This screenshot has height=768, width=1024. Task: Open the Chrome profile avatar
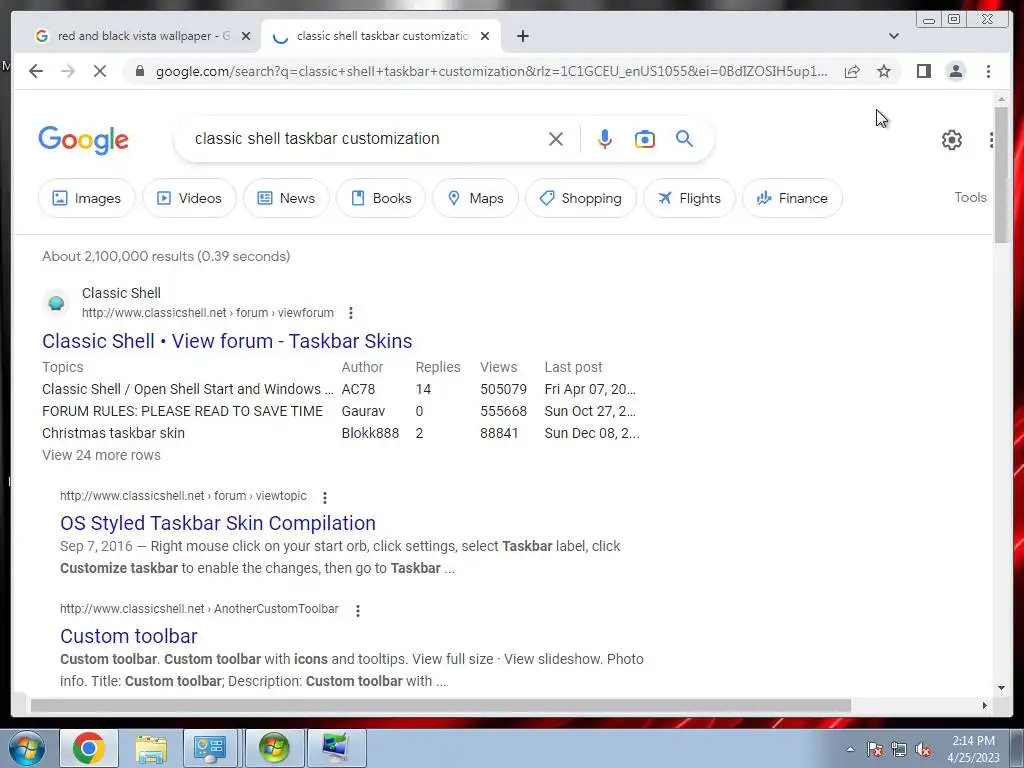click(955, 71)
